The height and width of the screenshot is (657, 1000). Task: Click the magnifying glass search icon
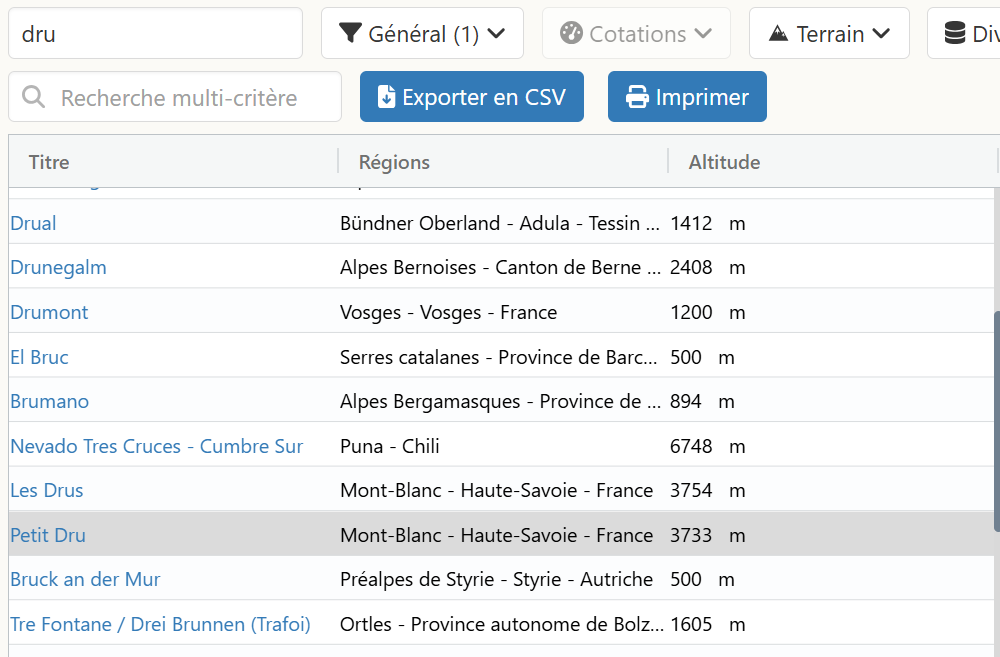click(33, 97)
